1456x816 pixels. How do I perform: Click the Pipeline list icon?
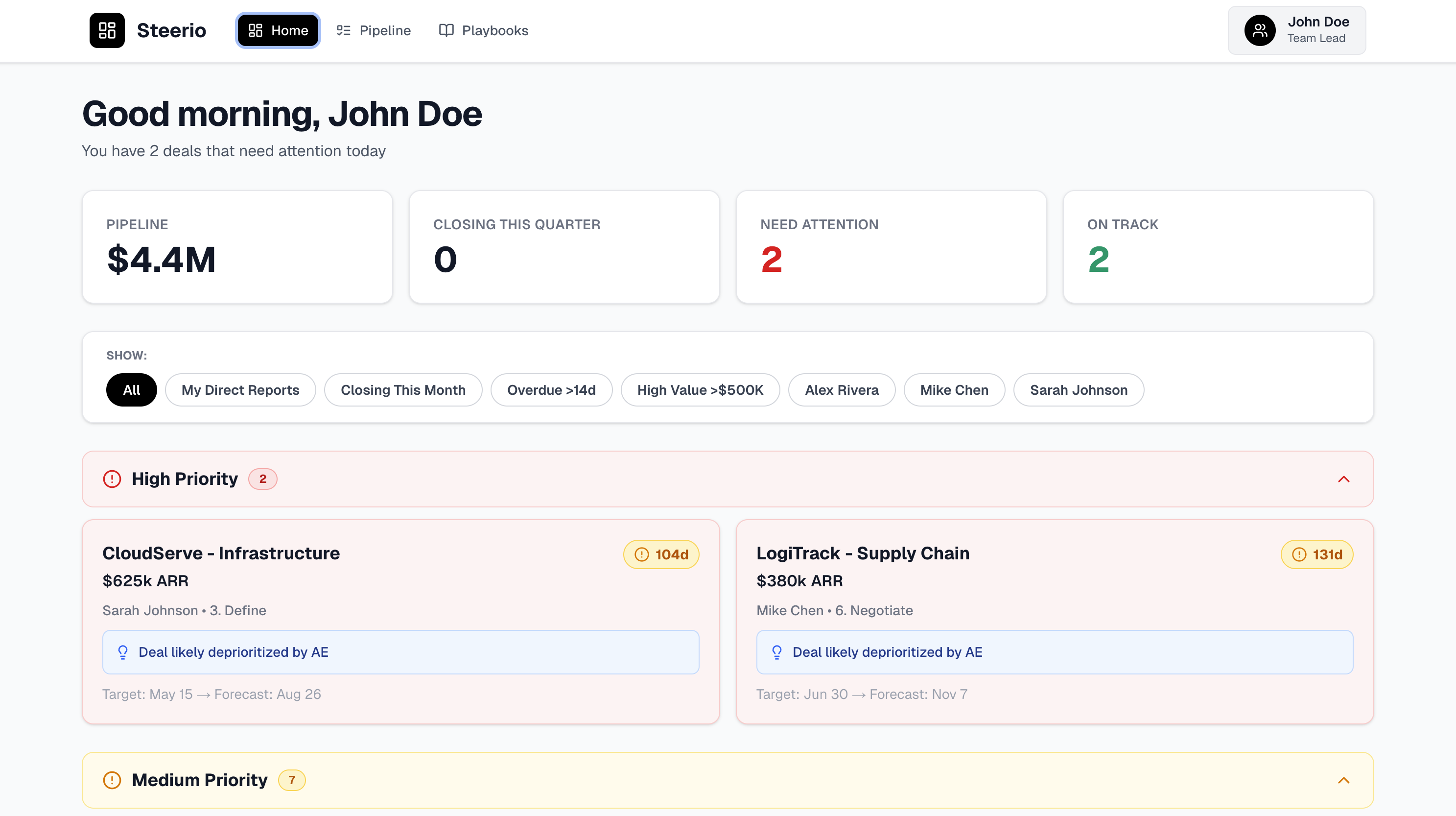pyautogui.click(x=343, y=30)
